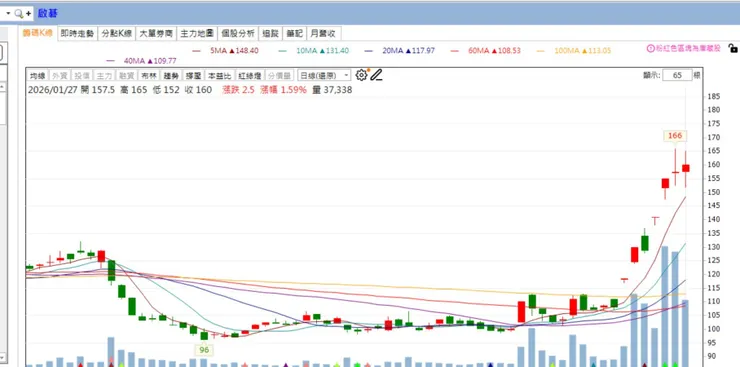
Task: Toggle the 本益比 indicator button
Action: click(219, 75)
